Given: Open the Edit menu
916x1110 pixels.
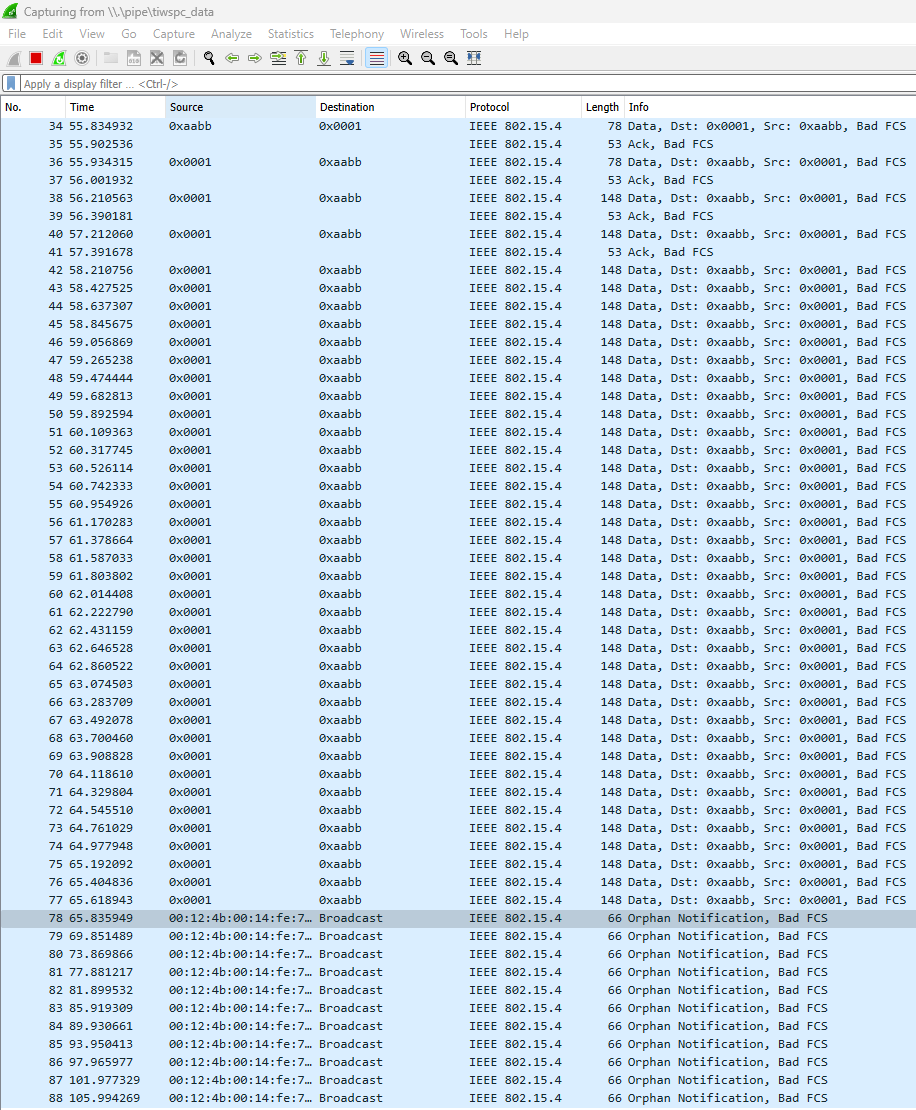Looking at the screenshot, I should pyautogui.click(x=52, y=34).
